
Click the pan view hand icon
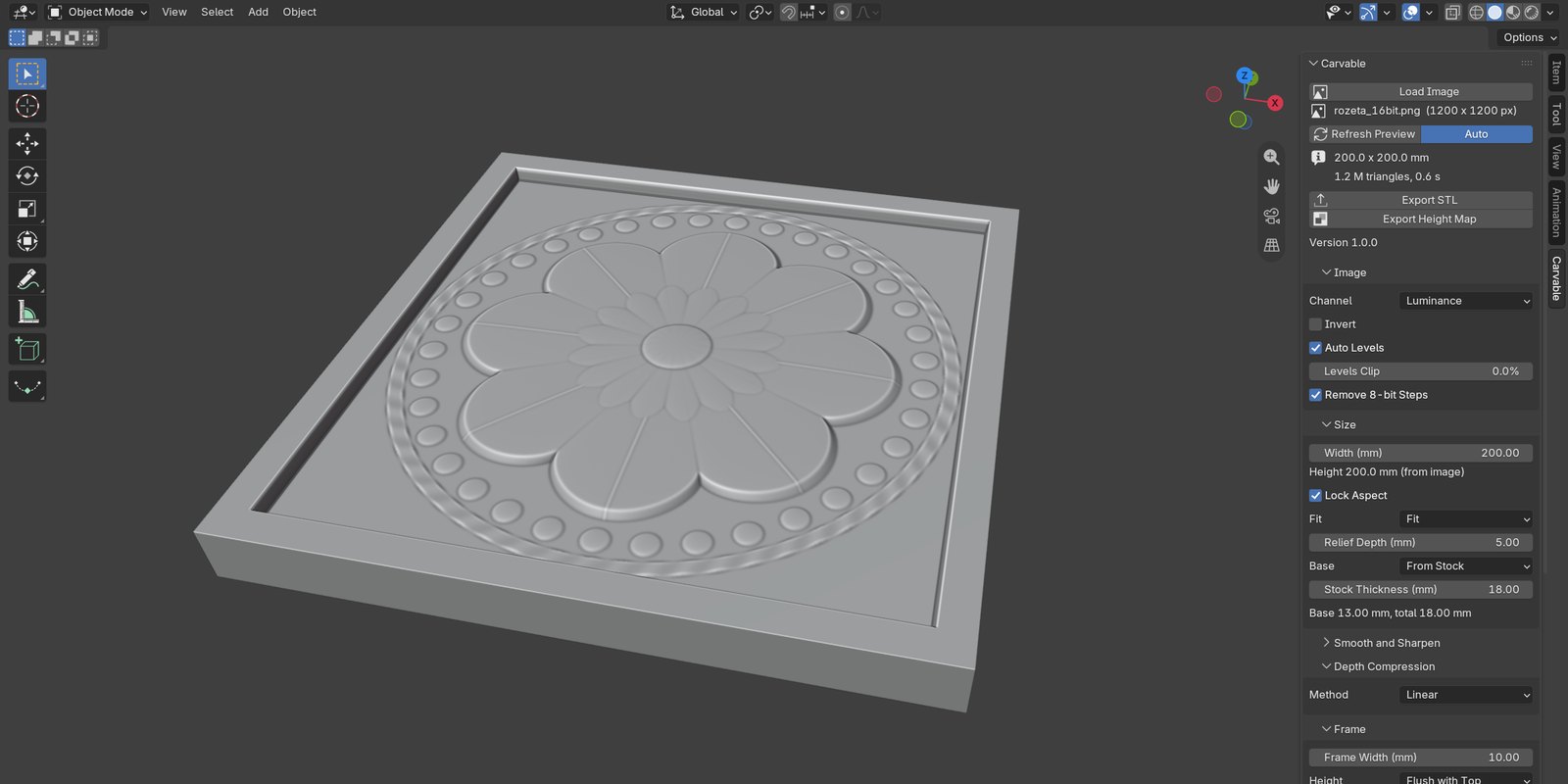1271,186
